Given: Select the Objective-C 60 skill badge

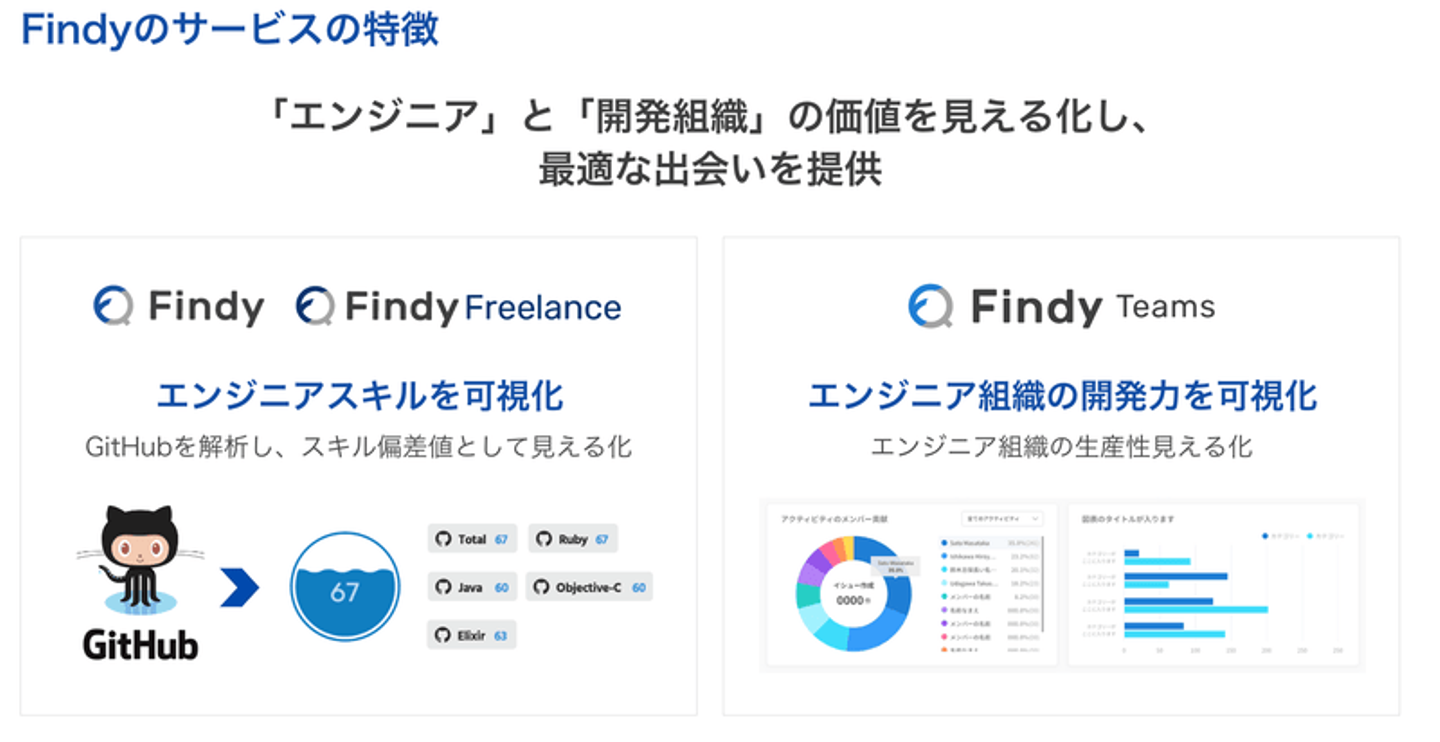Looking at the screenshot, I should click(x=589, y=587).
